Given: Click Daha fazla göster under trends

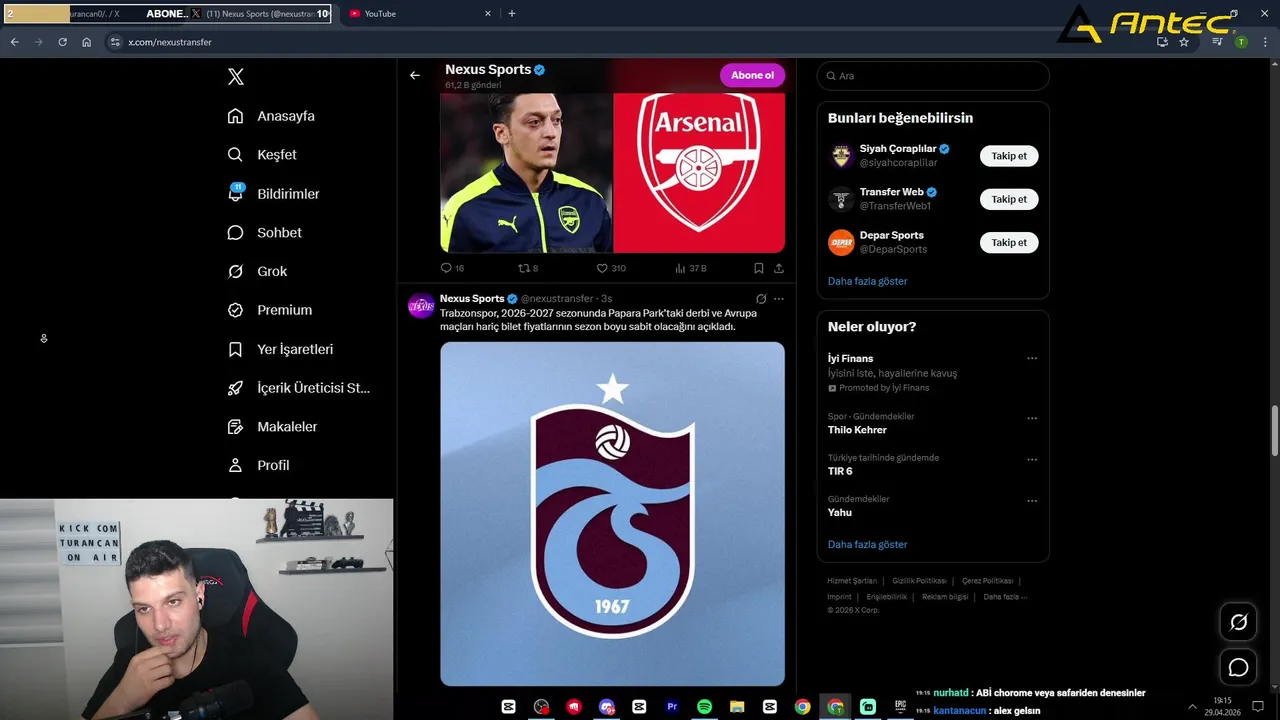Looking at the screenshot, I should pyautogui.click(x=867, y=545).
